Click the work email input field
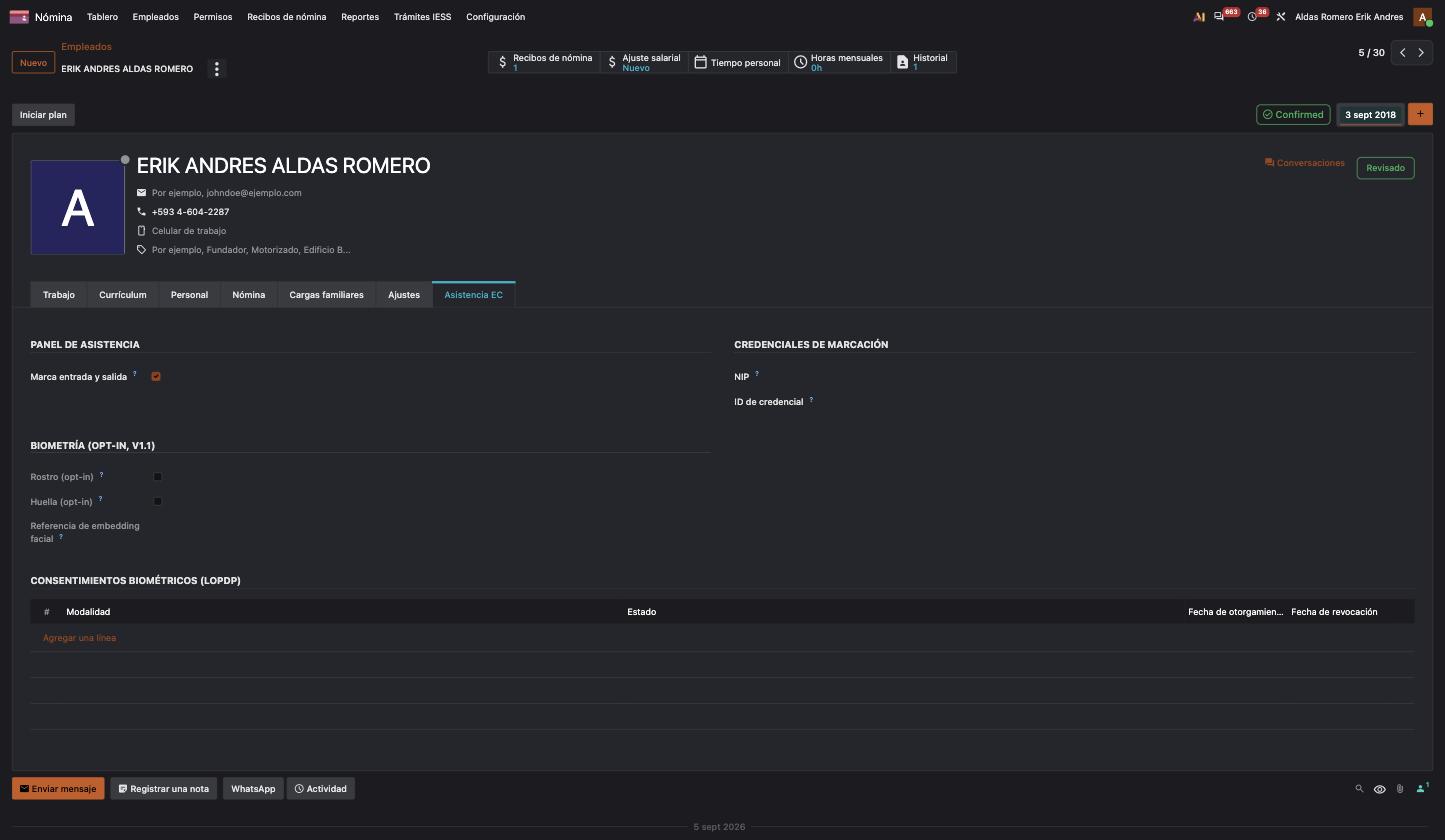 [x=250, y=193]
